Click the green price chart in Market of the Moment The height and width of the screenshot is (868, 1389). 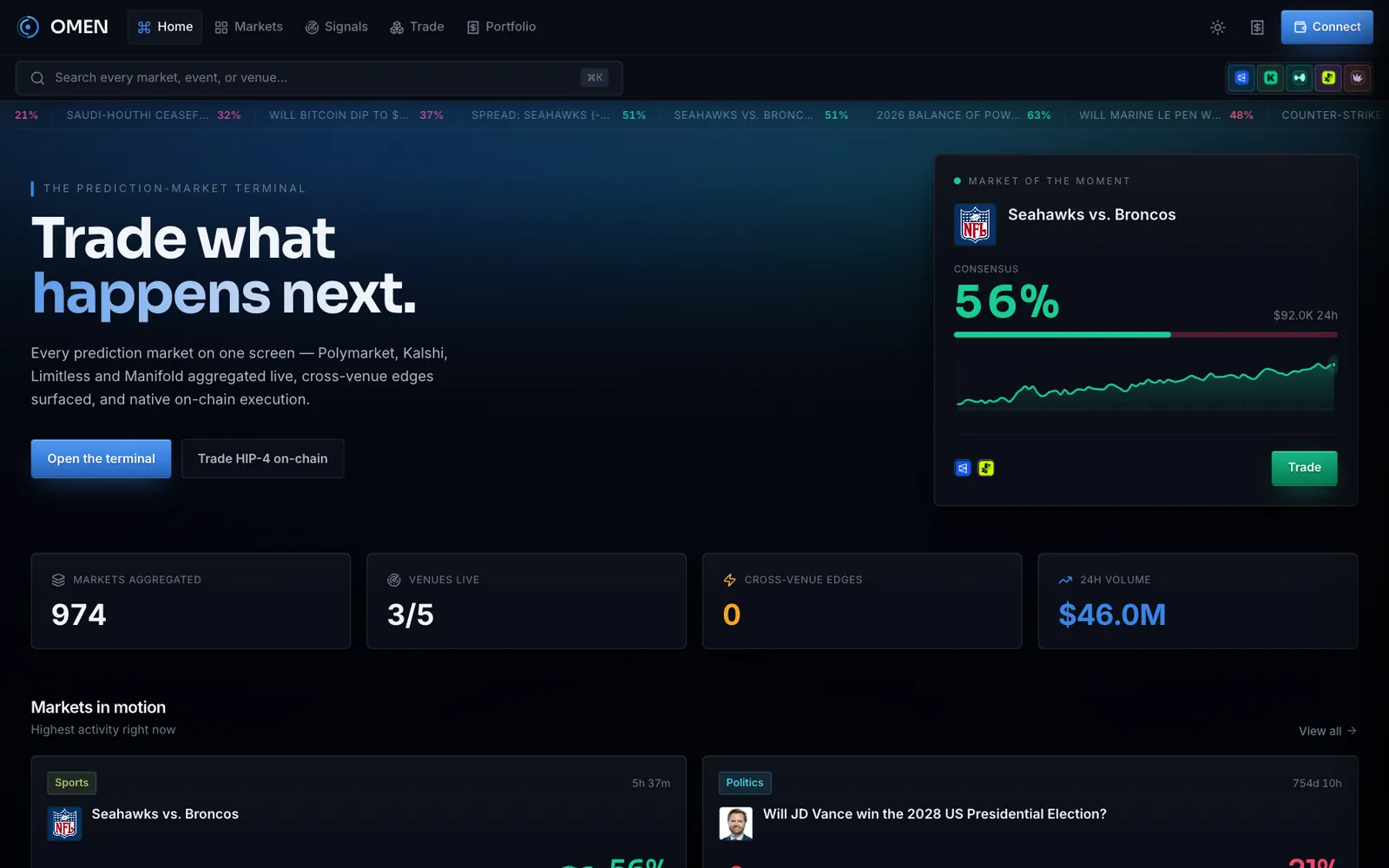click(1145, 385)
